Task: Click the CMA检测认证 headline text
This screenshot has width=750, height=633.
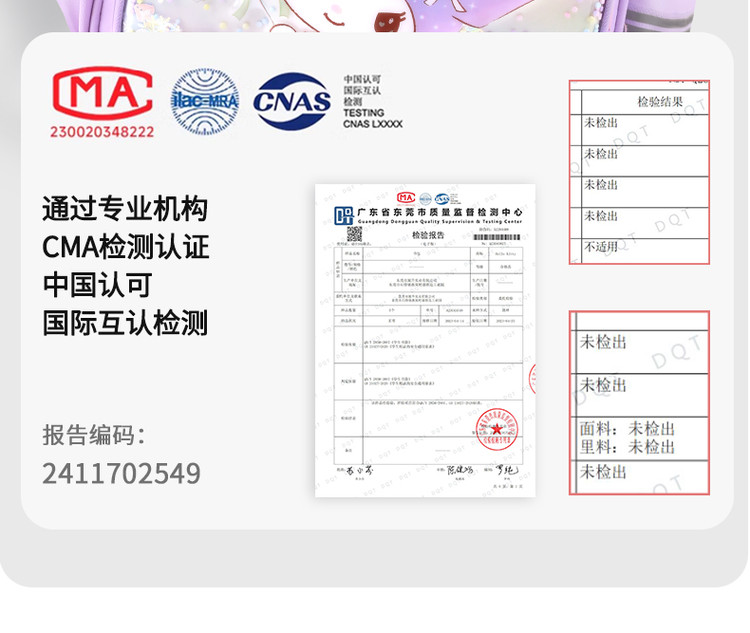Action: [x=125, y=246]
